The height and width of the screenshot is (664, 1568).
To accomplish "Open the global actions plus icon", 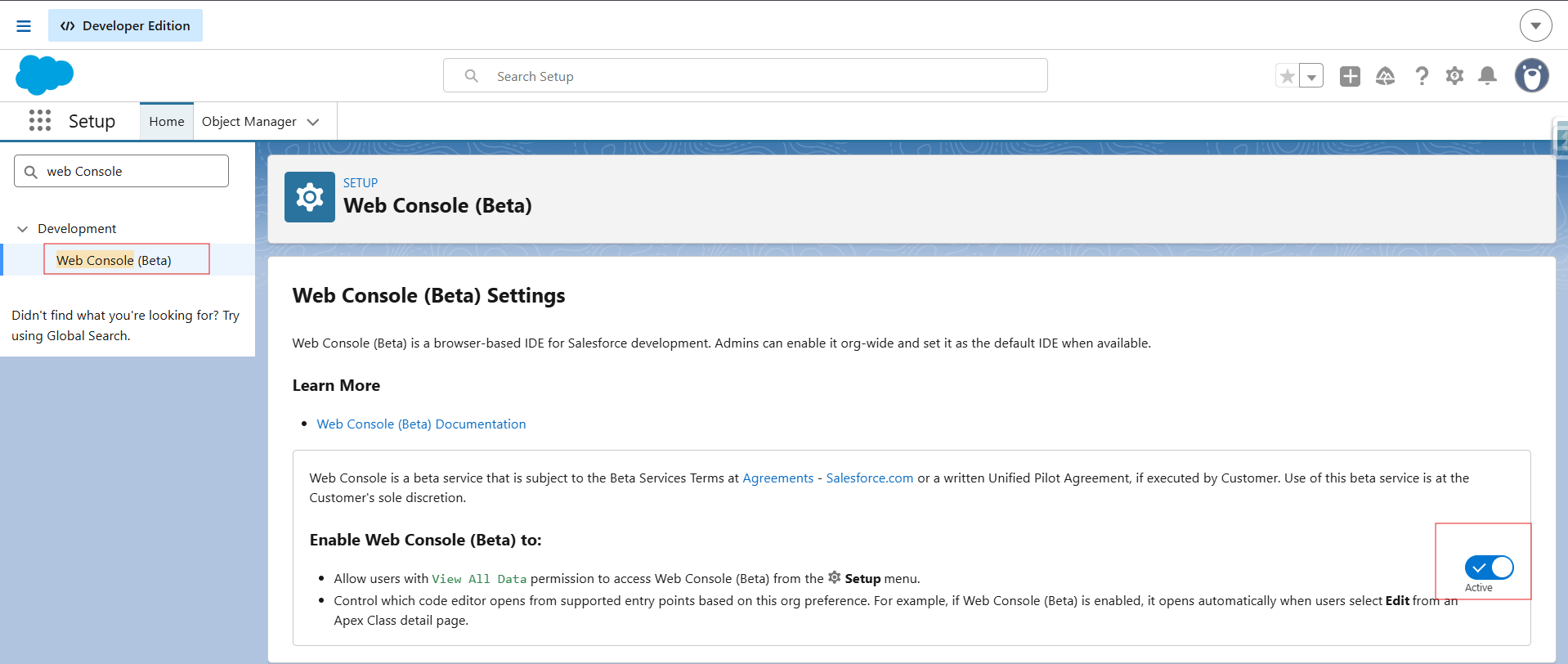I will coord(1350,76).
